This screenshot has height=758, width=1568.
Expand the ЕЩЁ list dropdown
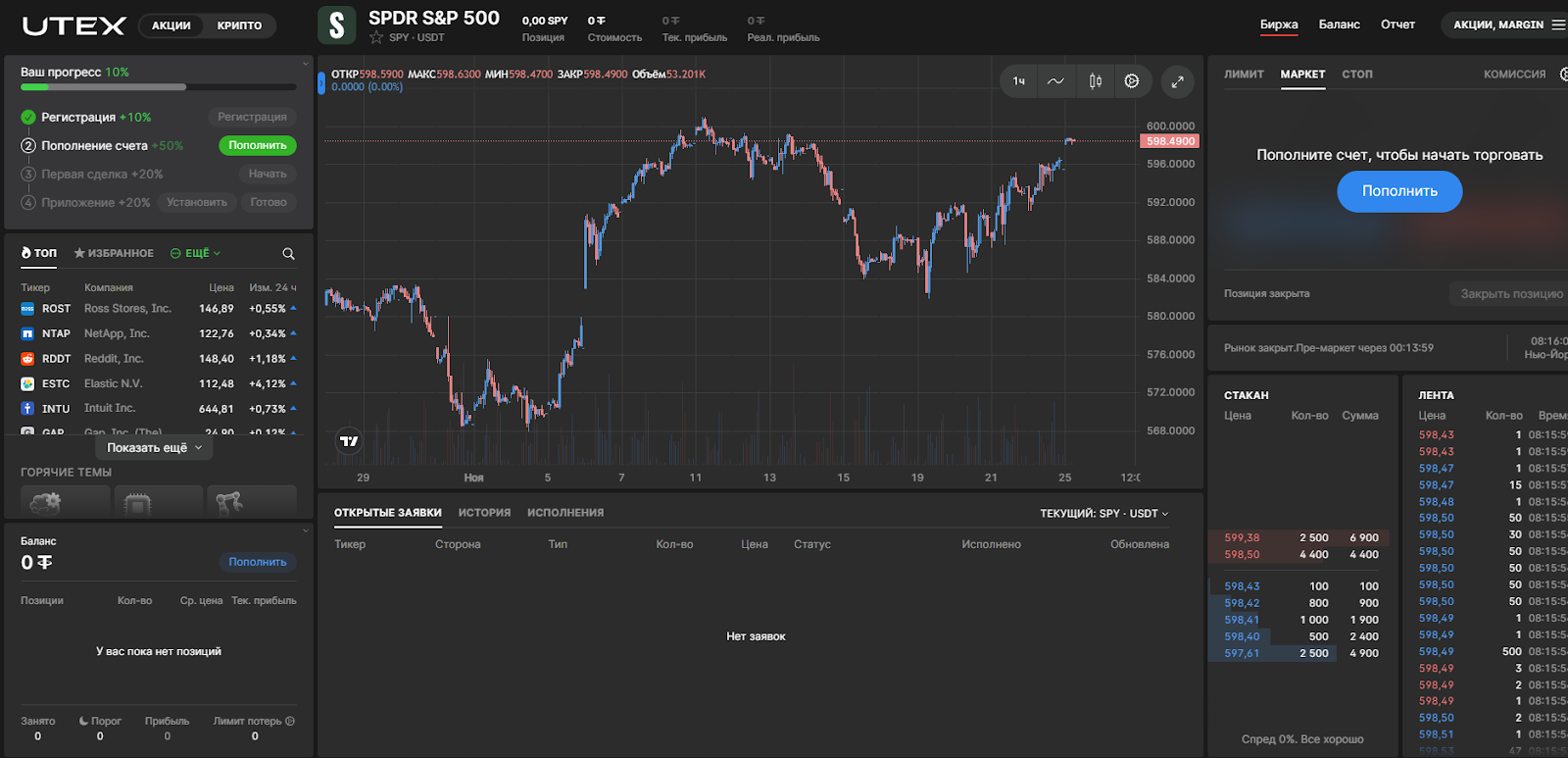pyautogui.click(x=196, y=253)
